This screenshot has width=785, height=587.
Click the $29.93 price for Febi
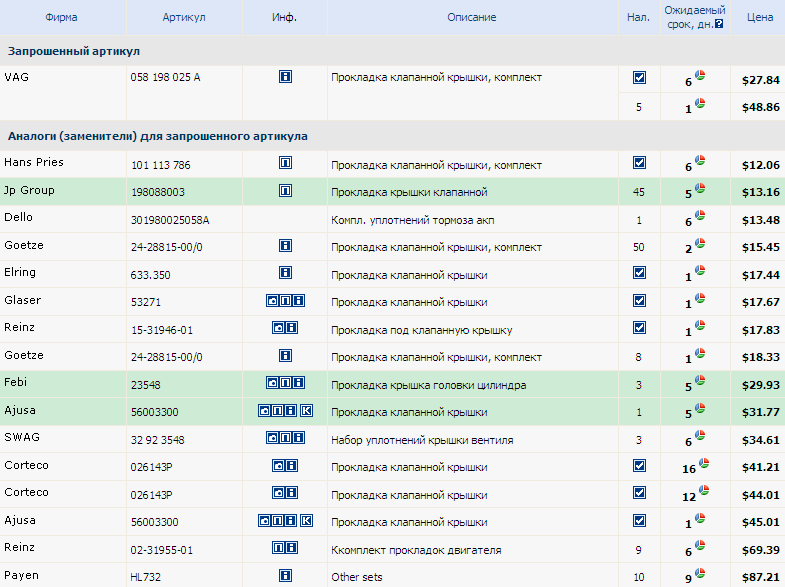click(x=761, y=385)
